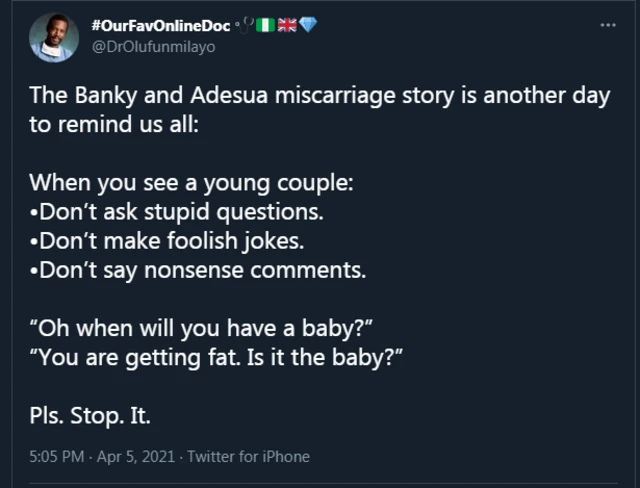Click the Apr 5, 2021 date
The width and height of the screenshot is (640, 488).
(x=129, y=457)
